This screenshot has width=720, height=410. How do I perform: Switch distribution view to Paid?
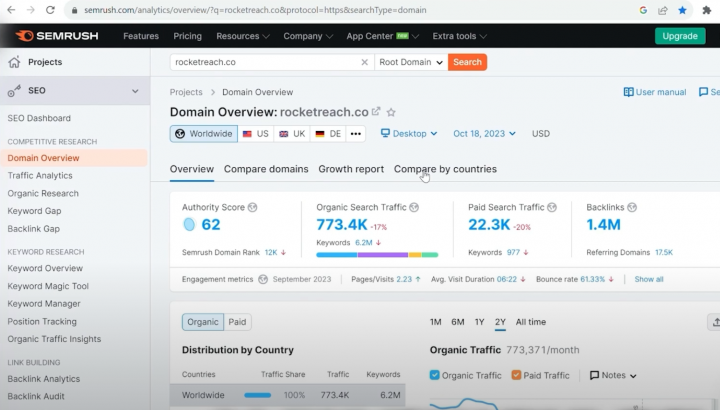[x=238, y=322]
